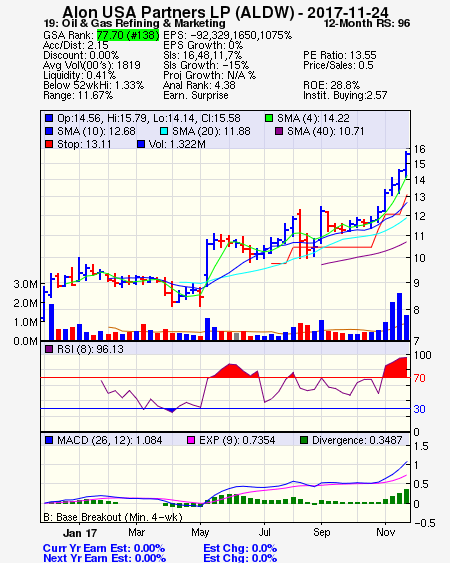Click the 'Price/Sales: 0.5' text
Viewport: 450px width, 563px height.
338,65
